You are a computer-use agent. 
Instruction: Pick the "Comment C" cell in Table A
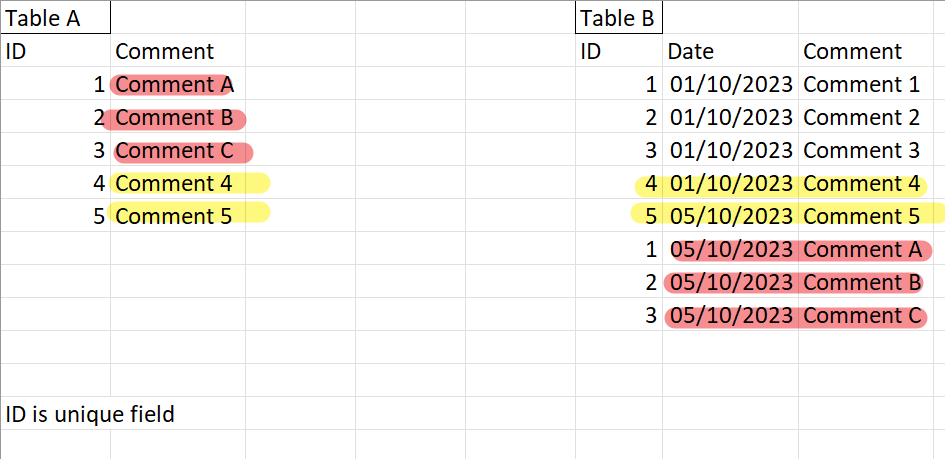coord(178,150)
